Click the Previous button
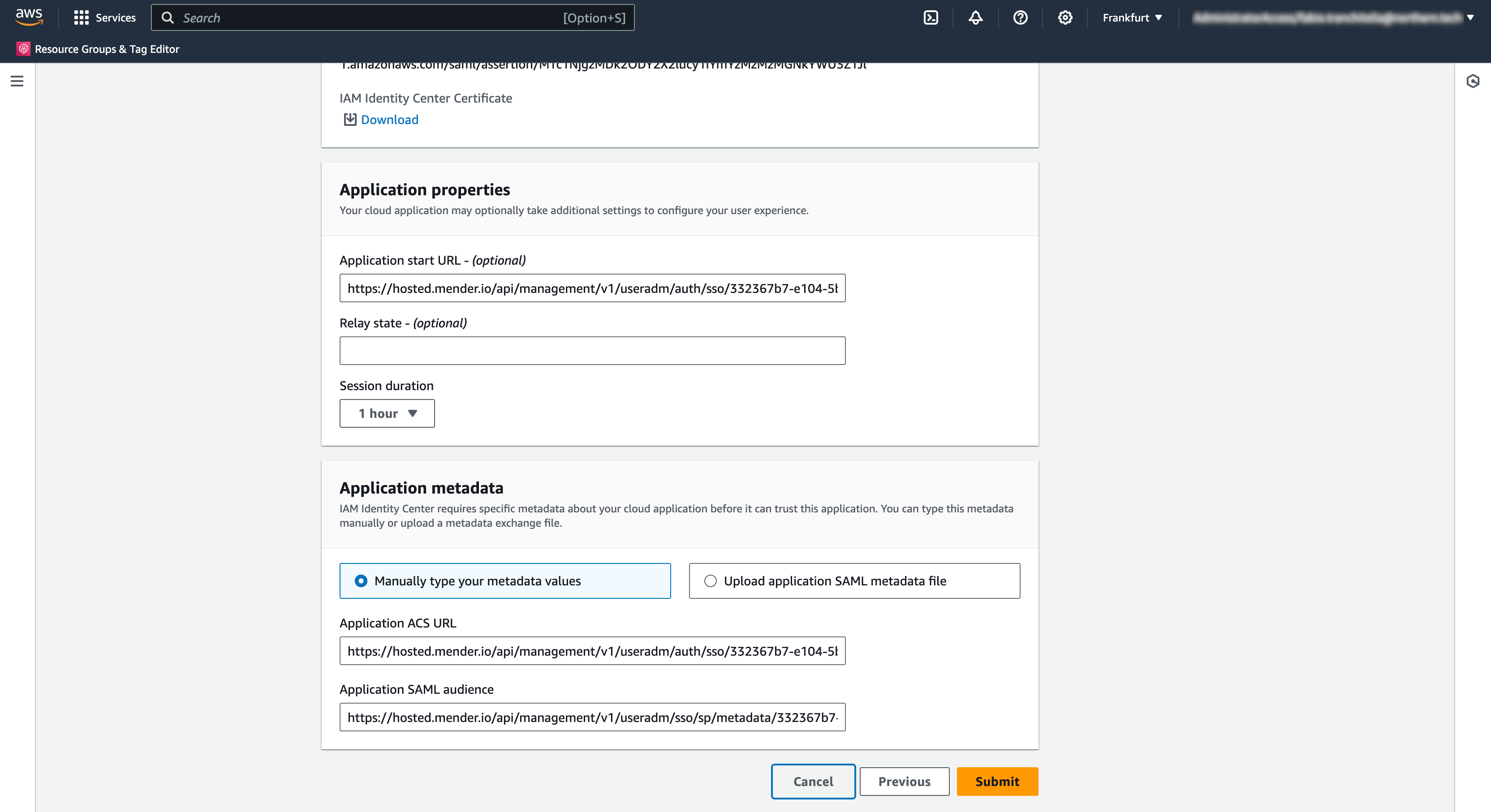Screen dimensions: 1491x812 click(x=904, y=782)
